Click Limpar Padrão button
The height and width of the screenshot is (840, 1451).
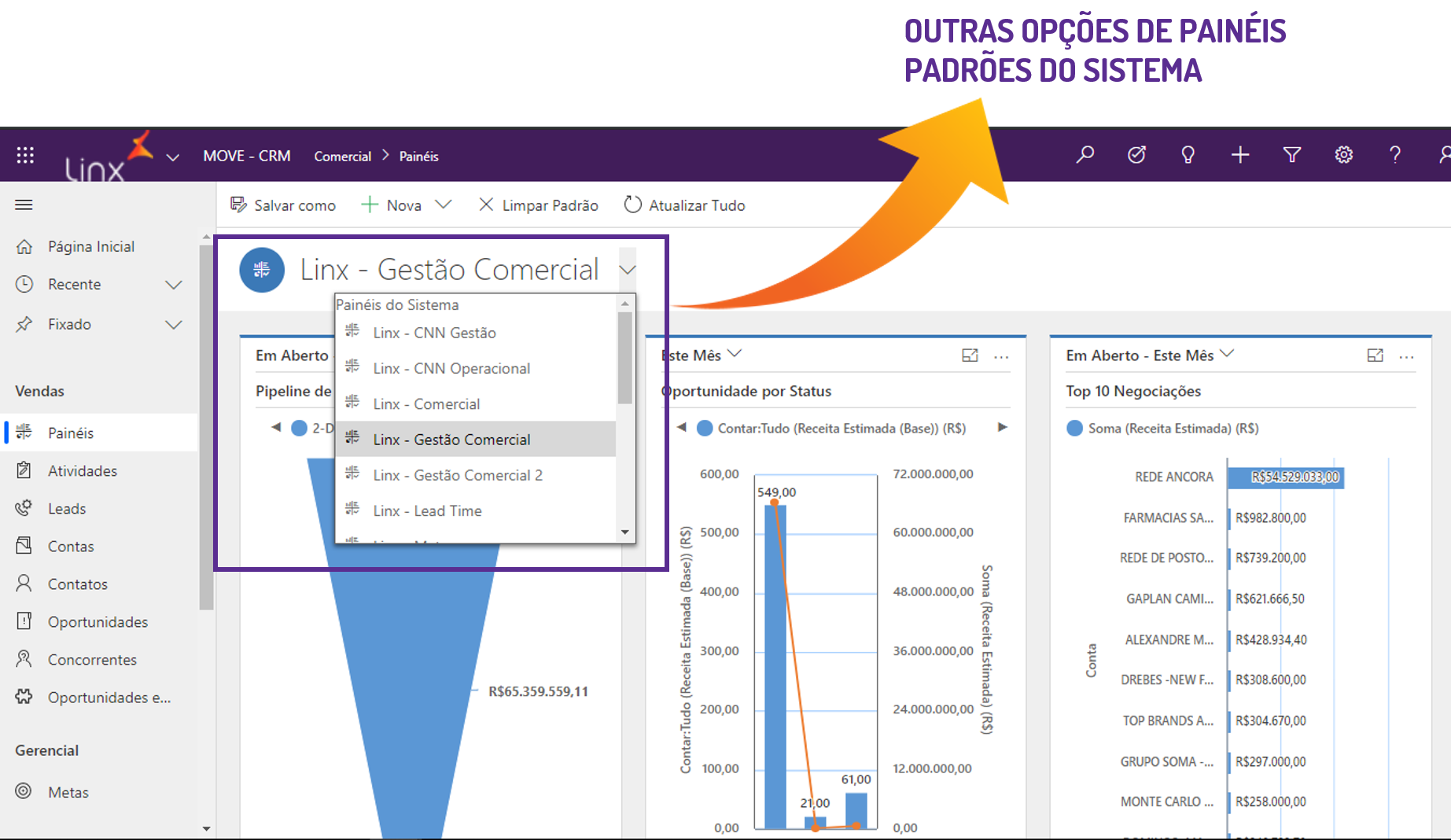539,204
